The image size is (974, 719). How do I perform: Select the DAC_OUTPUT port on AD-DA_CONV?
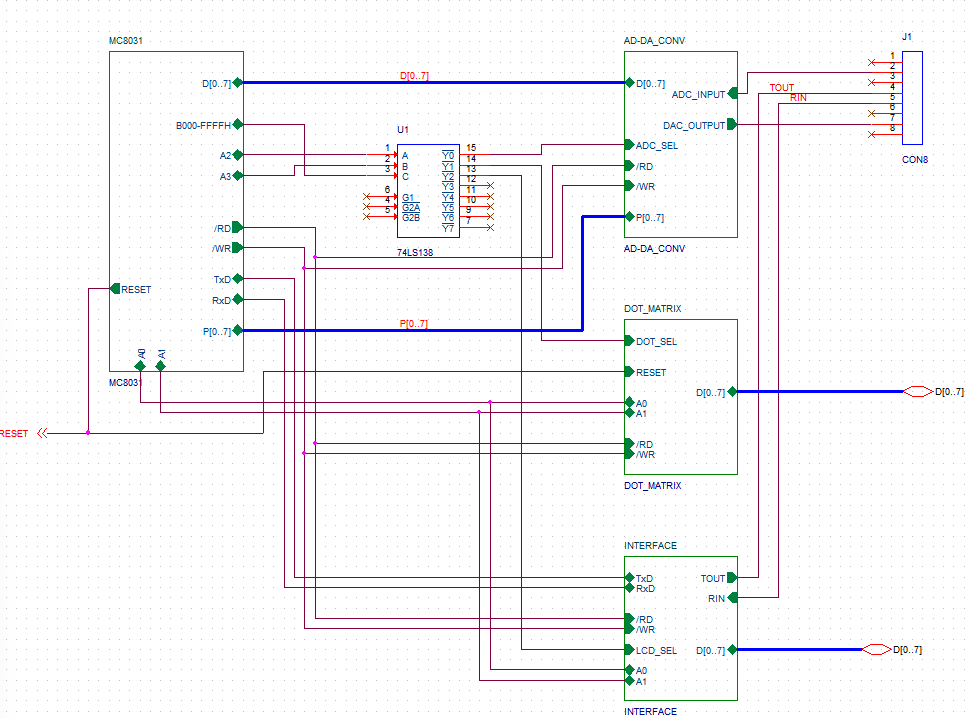click(x=732, y=124)
